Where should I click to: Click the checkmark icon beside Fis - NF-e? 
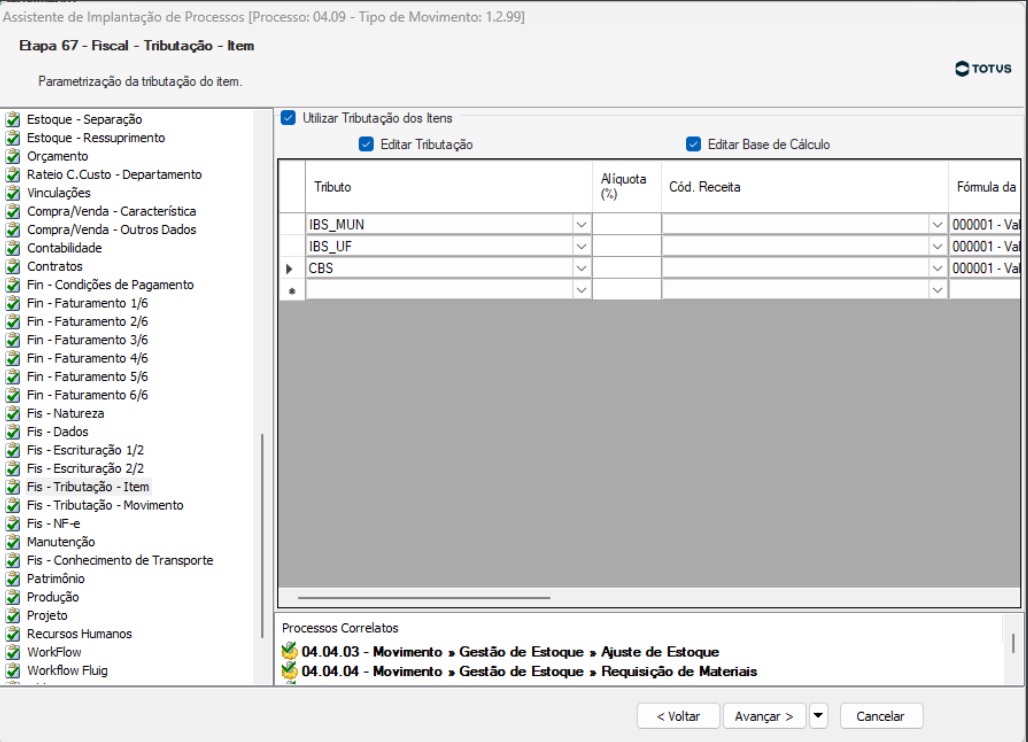click(13, 524)
